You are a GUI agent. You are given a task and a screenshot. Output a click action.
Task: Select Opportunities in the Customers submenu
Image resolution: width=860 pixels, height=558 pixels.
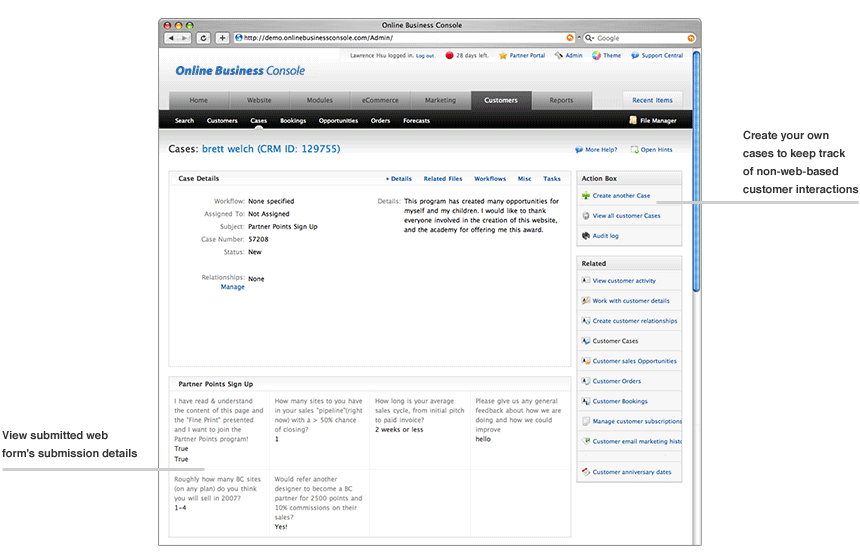[338, 121]
